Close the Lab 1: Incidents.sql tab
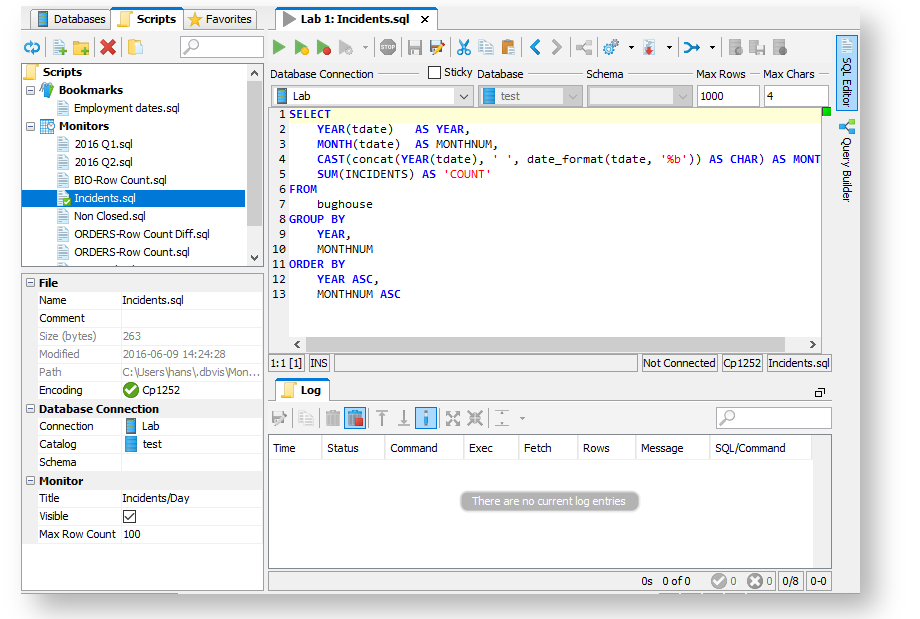This screenshot has width=920, height=619. (425, 19)
